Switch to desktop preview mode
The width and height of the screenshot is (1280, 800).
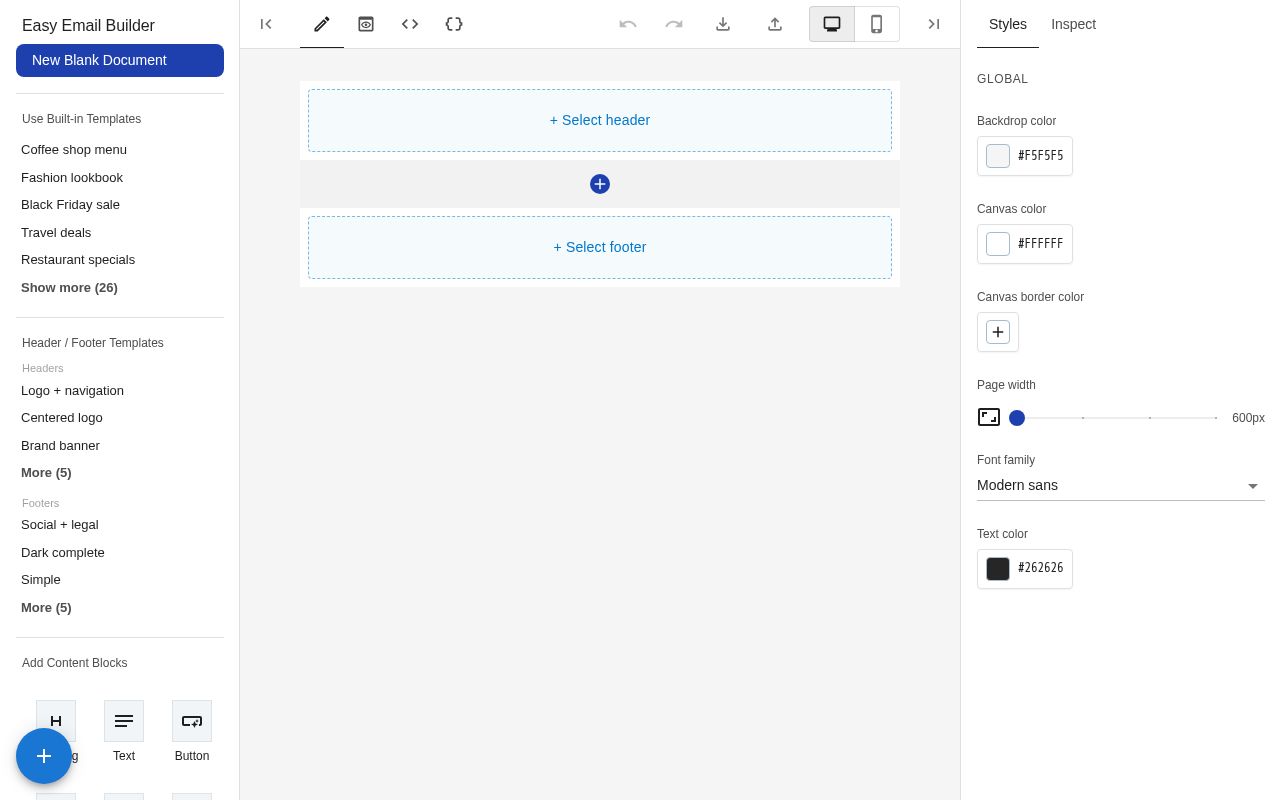tap(832, 24)
